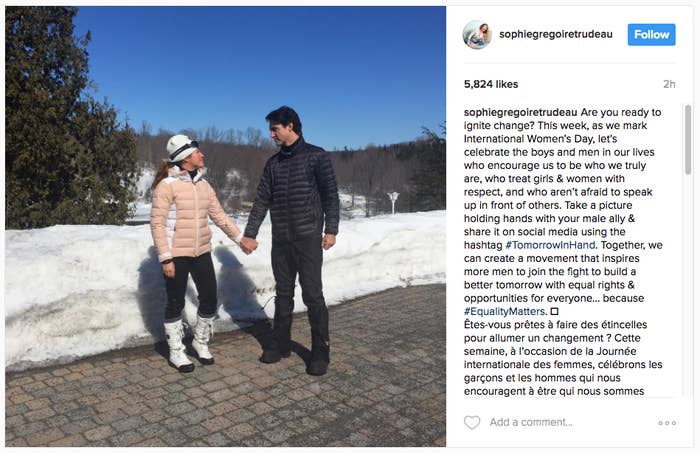700x453 pixels.
Task: Follow sophiegregoiretrudeau with the blue Follow button
Action: click(651, 35)
